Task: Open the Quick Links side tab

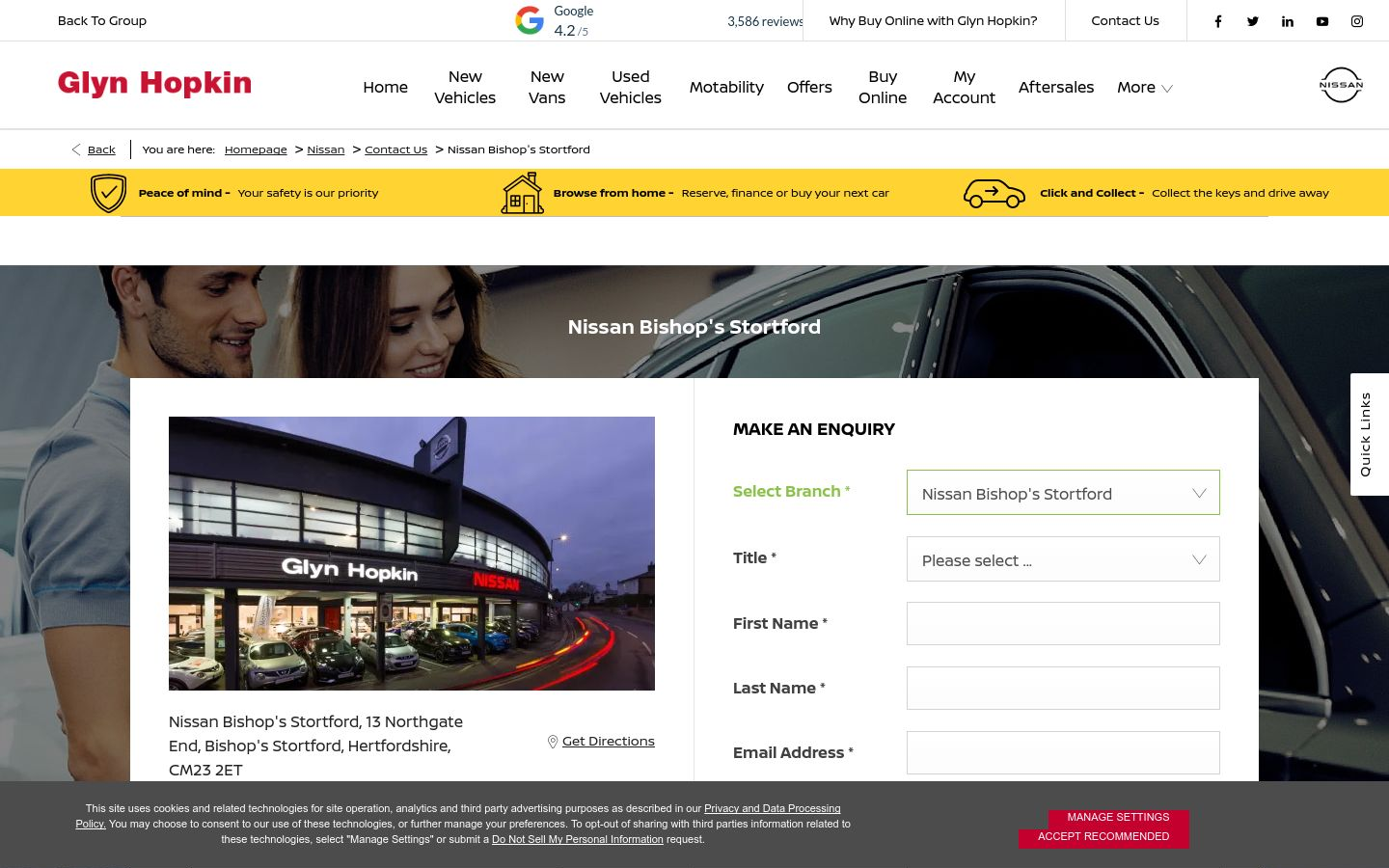Action: coord(1369,434)
